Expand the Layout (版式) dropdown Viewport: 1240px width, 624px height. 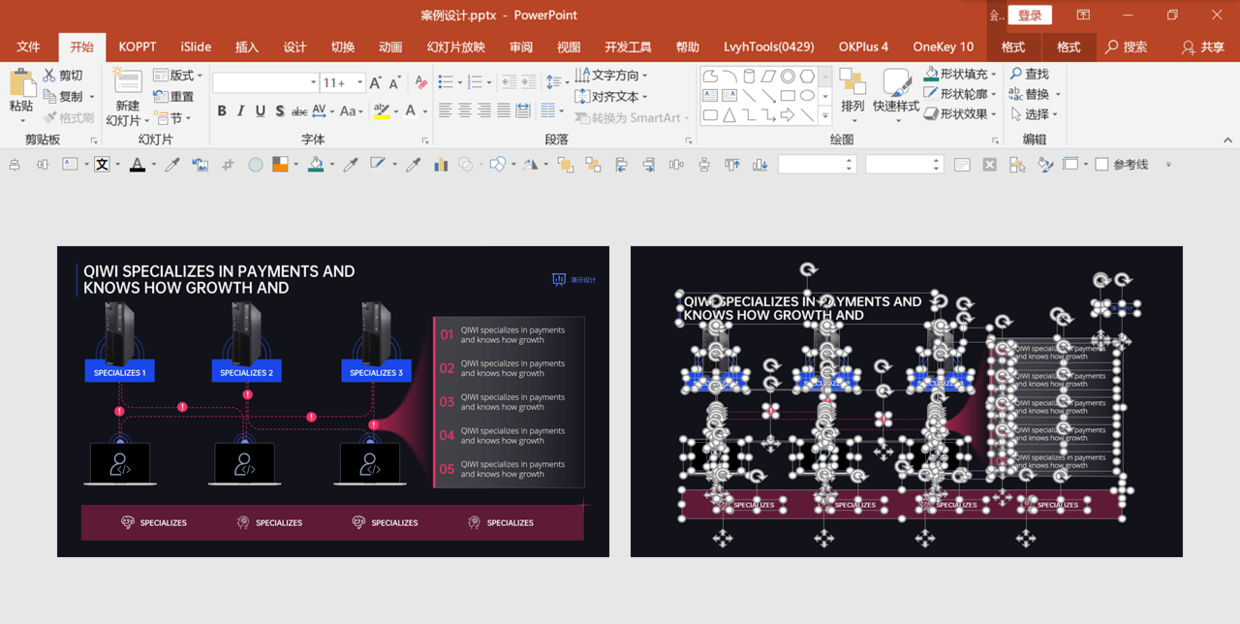200,75
